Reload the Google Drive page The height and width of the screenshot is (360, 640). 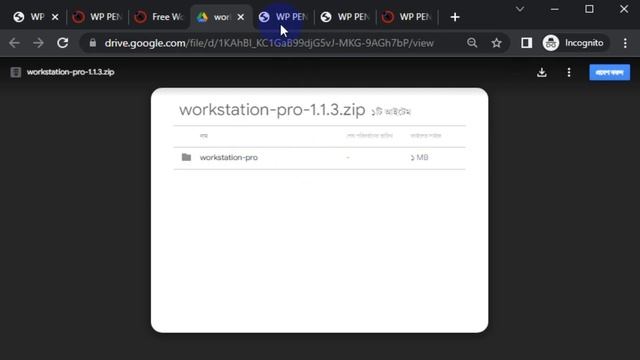pos(62,43)
